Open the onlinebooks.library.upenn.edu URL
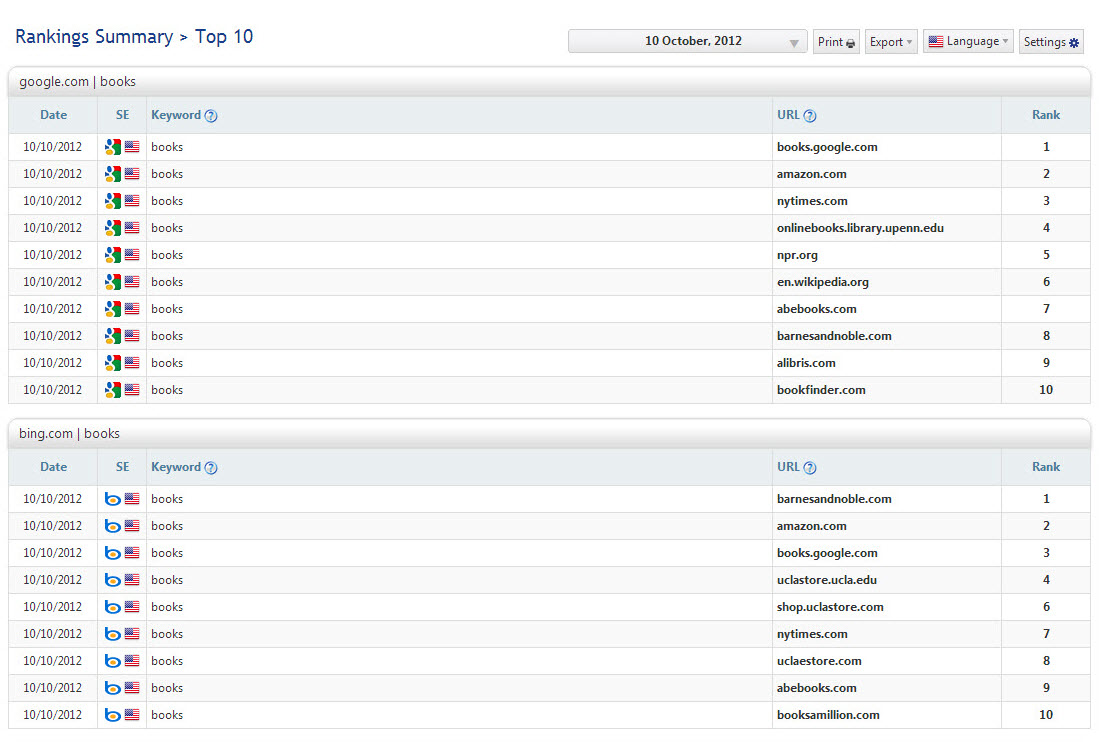Viewport: 1101px width, 742px height. [860, 228]
